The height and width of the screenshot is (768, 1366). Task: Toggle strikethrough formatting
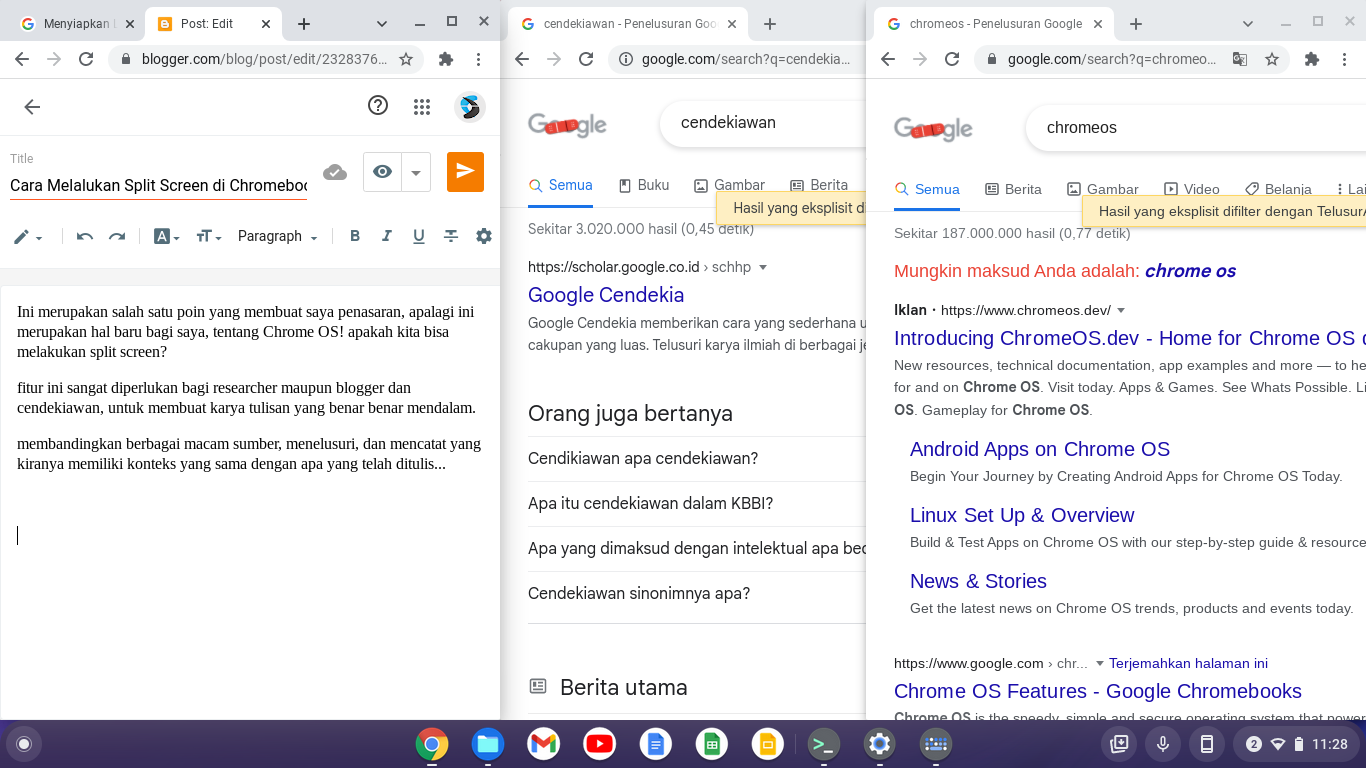[451, 237]
